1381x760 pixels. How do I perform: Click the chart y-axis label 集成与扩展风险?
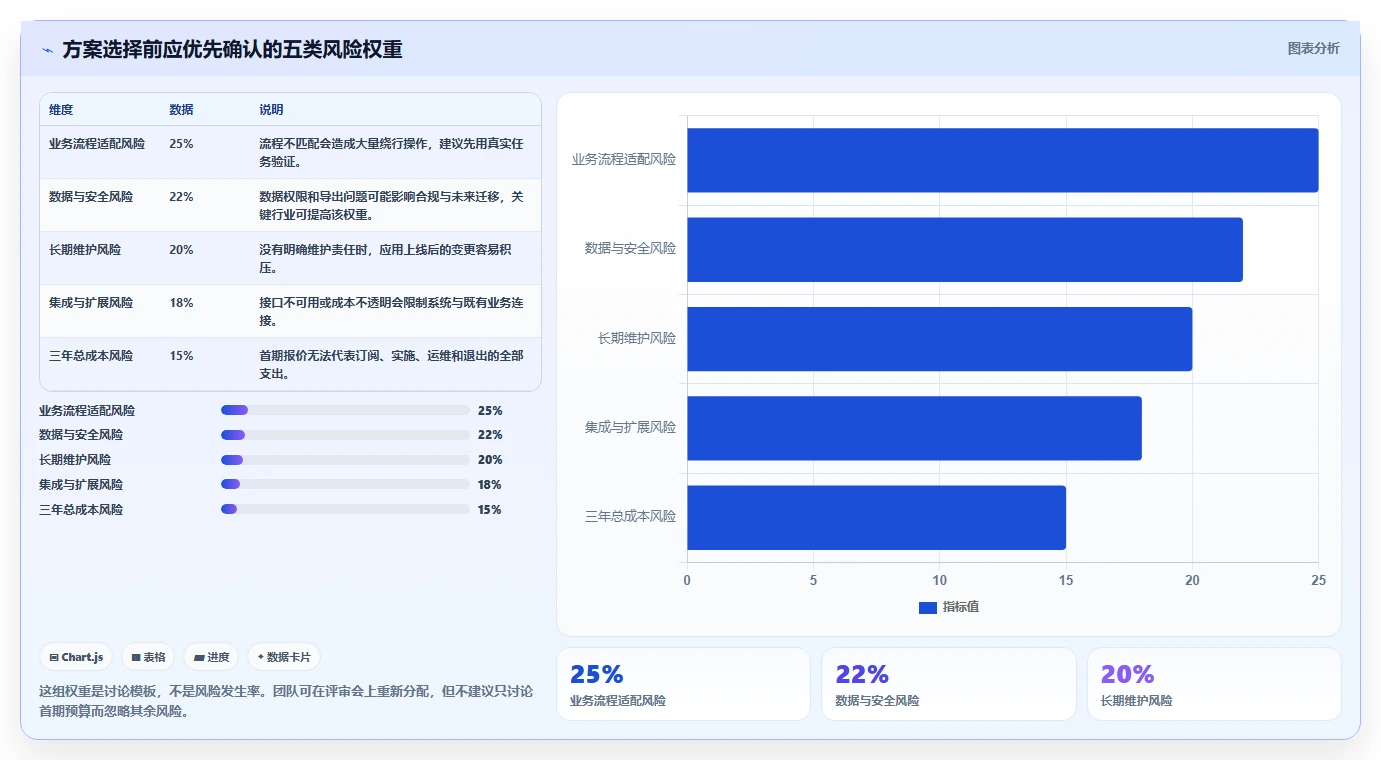[630, 427]
